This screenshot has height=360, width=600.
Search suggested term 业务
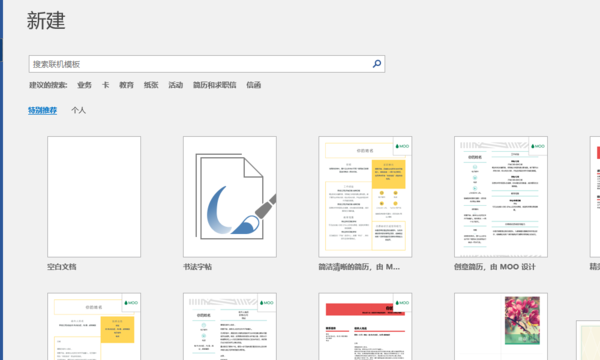(x=84, y=85)
